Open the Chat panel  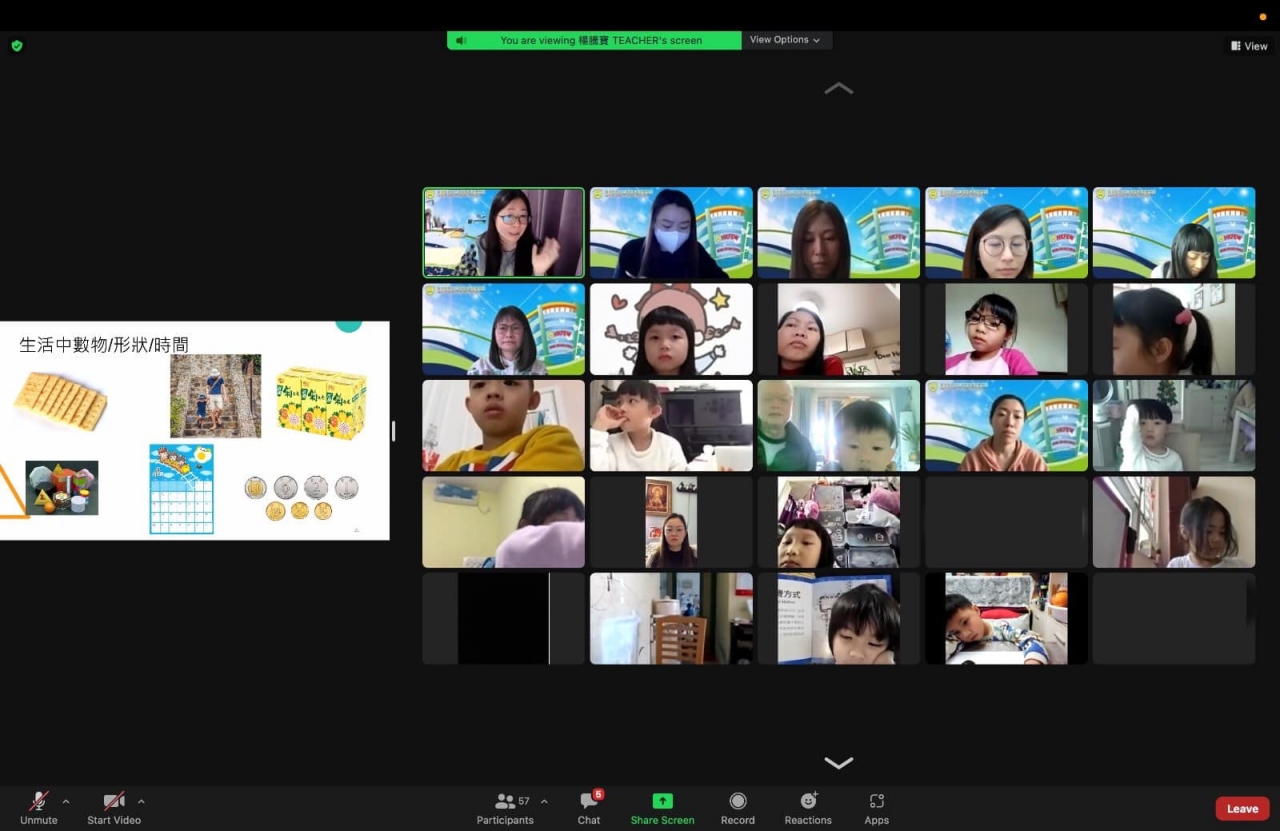589,801
